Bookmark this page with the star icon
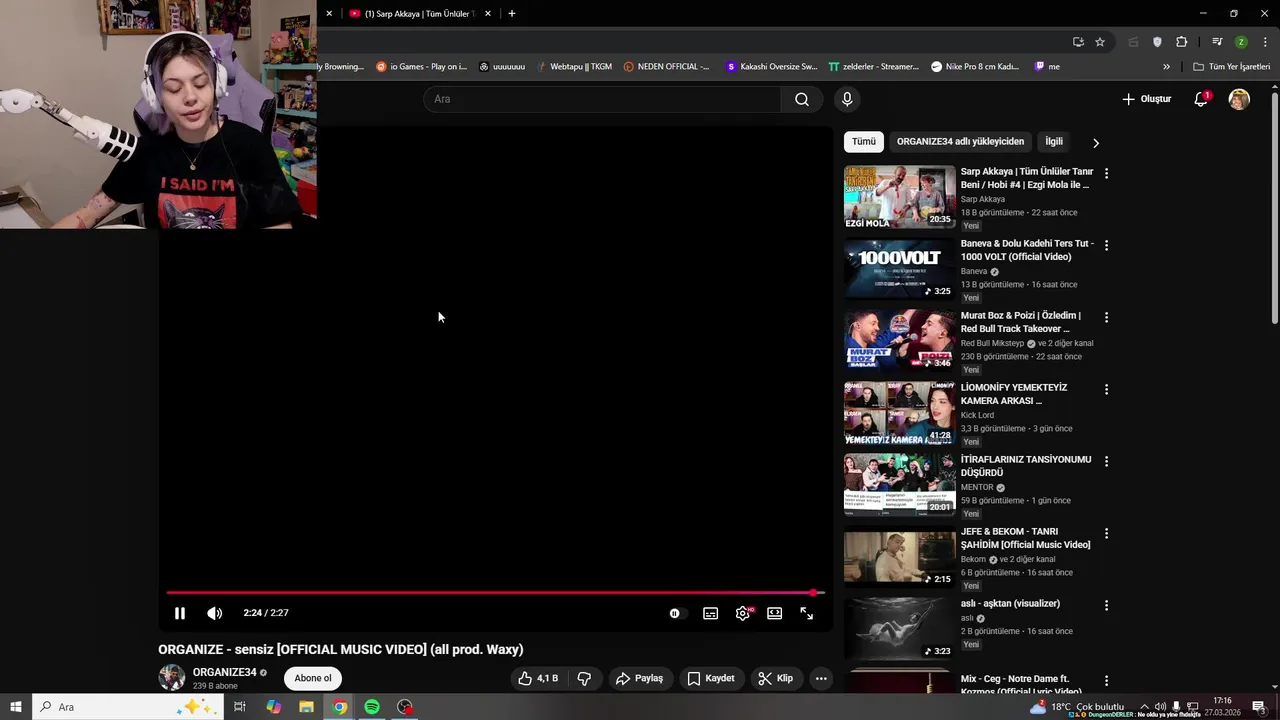Viewport: 1280px width, 720px height. coord(1100,42)
